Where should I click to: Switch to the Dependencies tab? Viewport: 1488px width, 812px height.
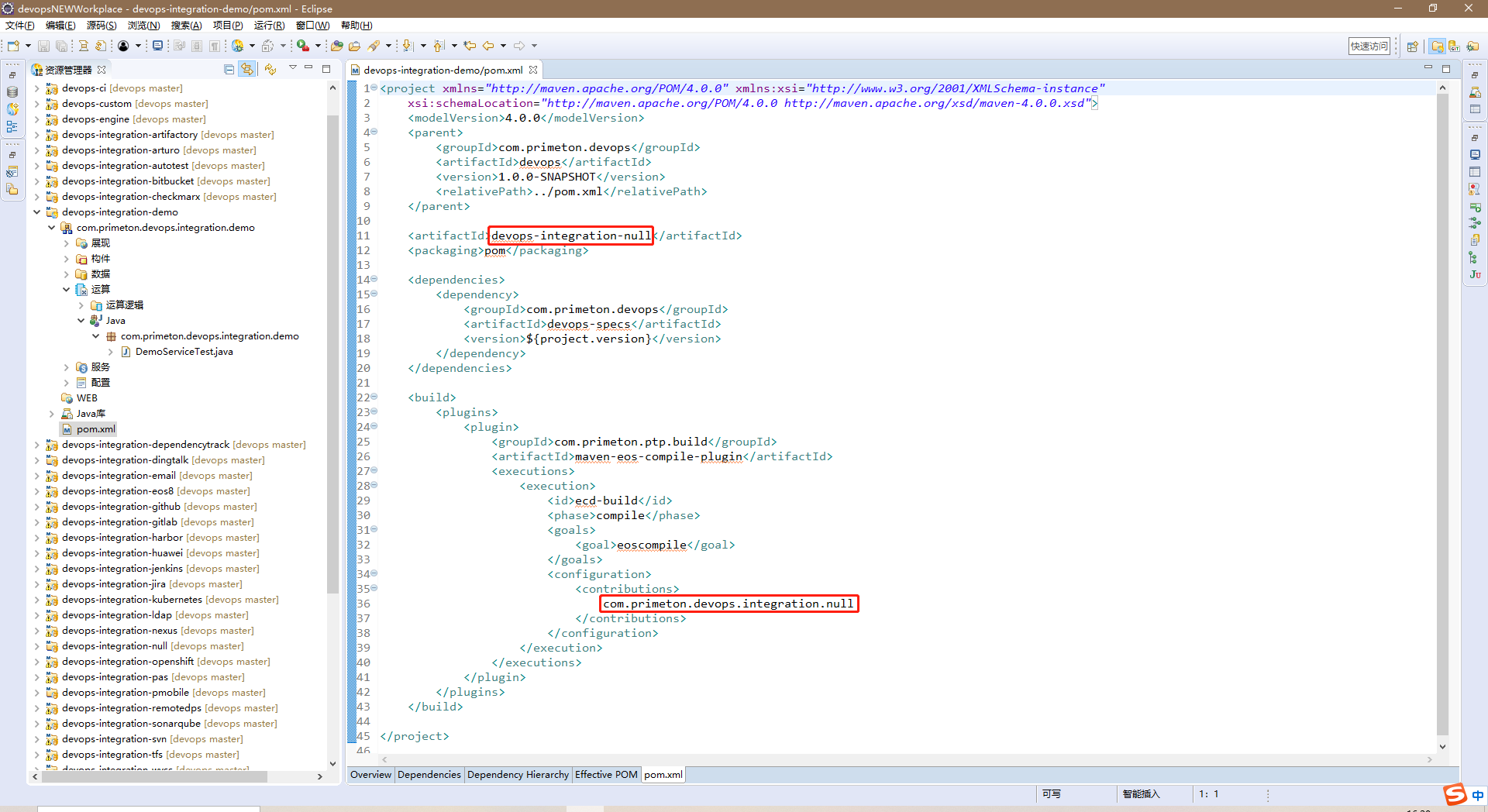coord(429,775)
